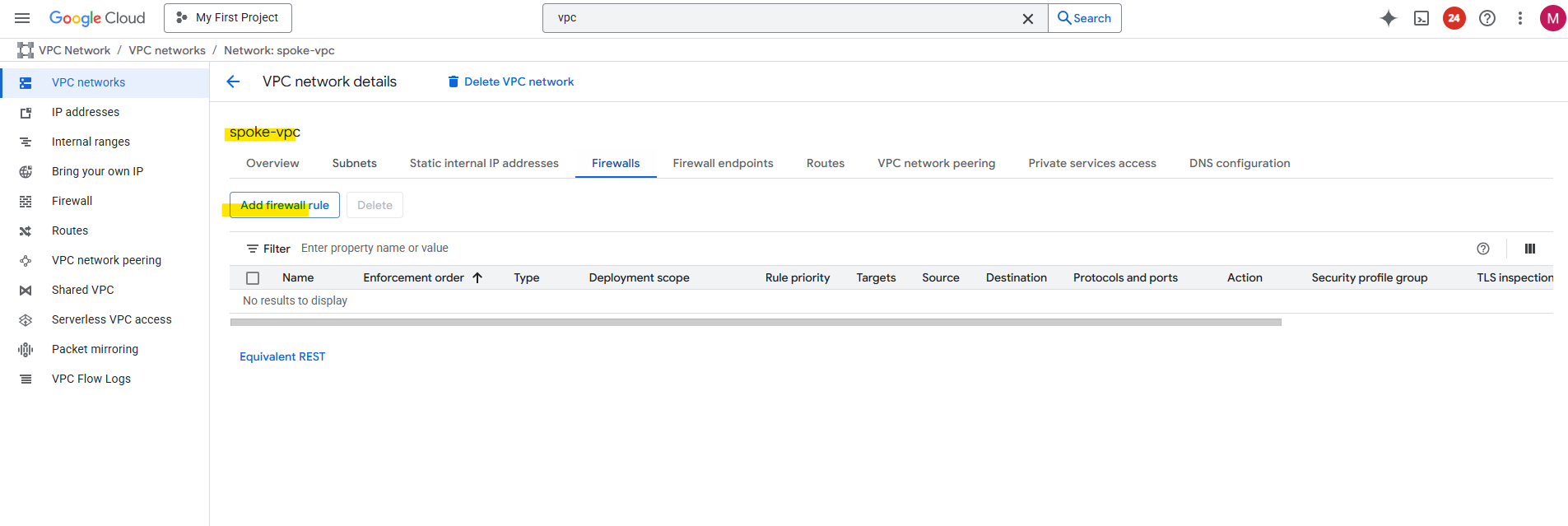Open the Equivalent REST link
The width and height of the screenshot is (1568, 526).
click(x=282, y=356)
